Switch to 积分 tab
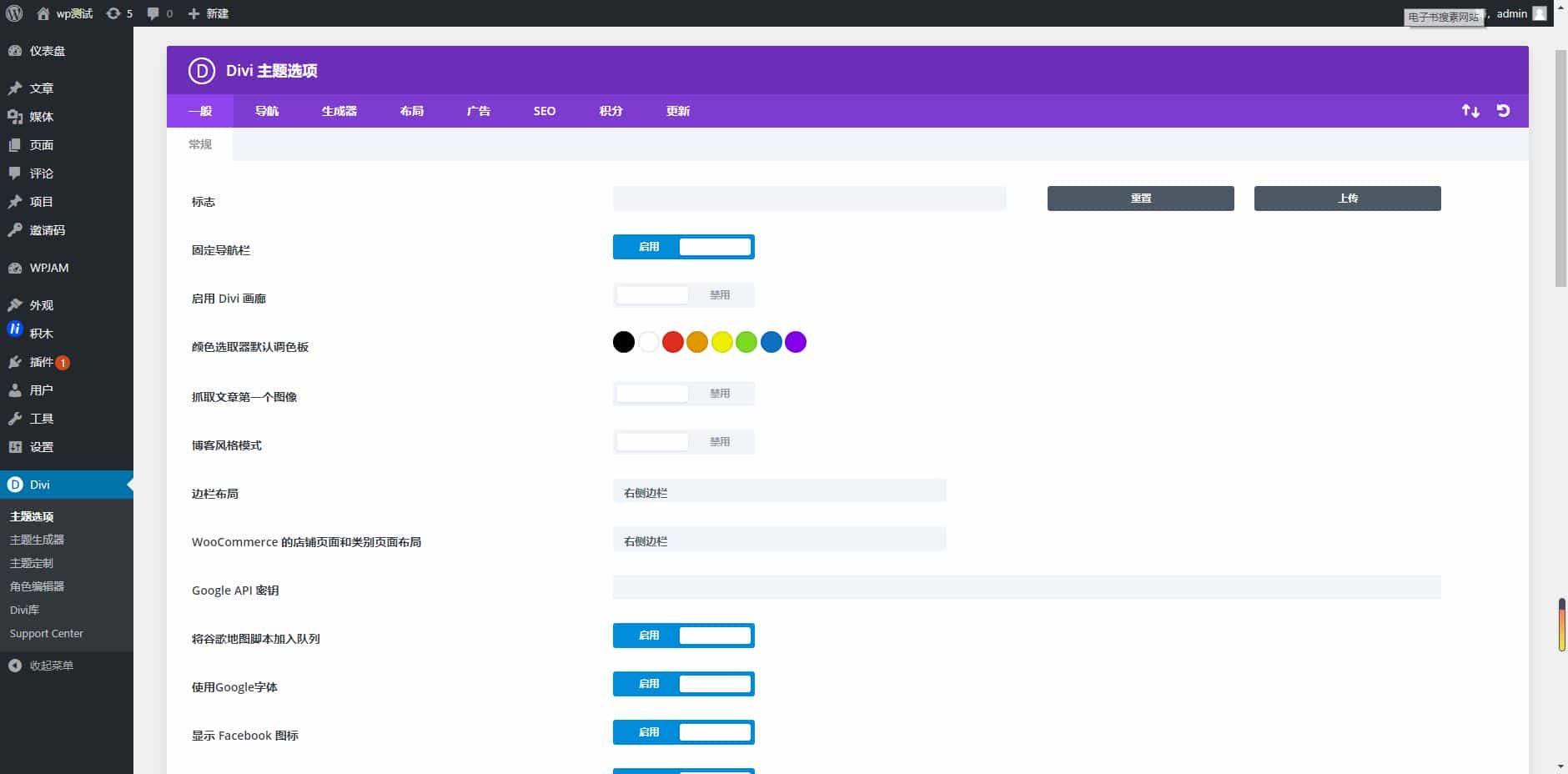Image resolution: width=1568 pixels, height=774 pixels. [611, 111]
